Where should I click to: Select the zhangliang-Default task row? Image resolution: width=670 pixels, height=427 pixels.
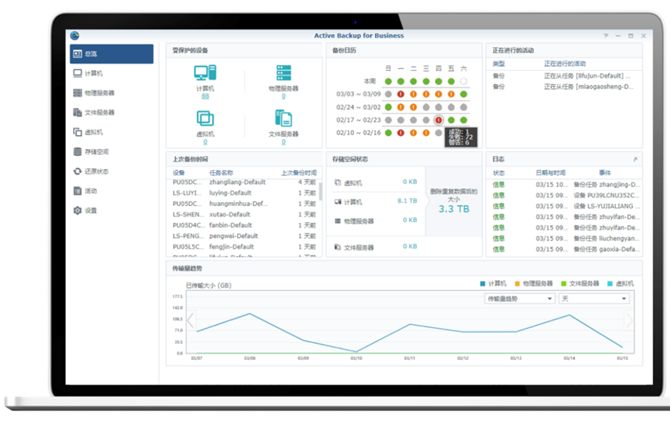coord(244,182)
